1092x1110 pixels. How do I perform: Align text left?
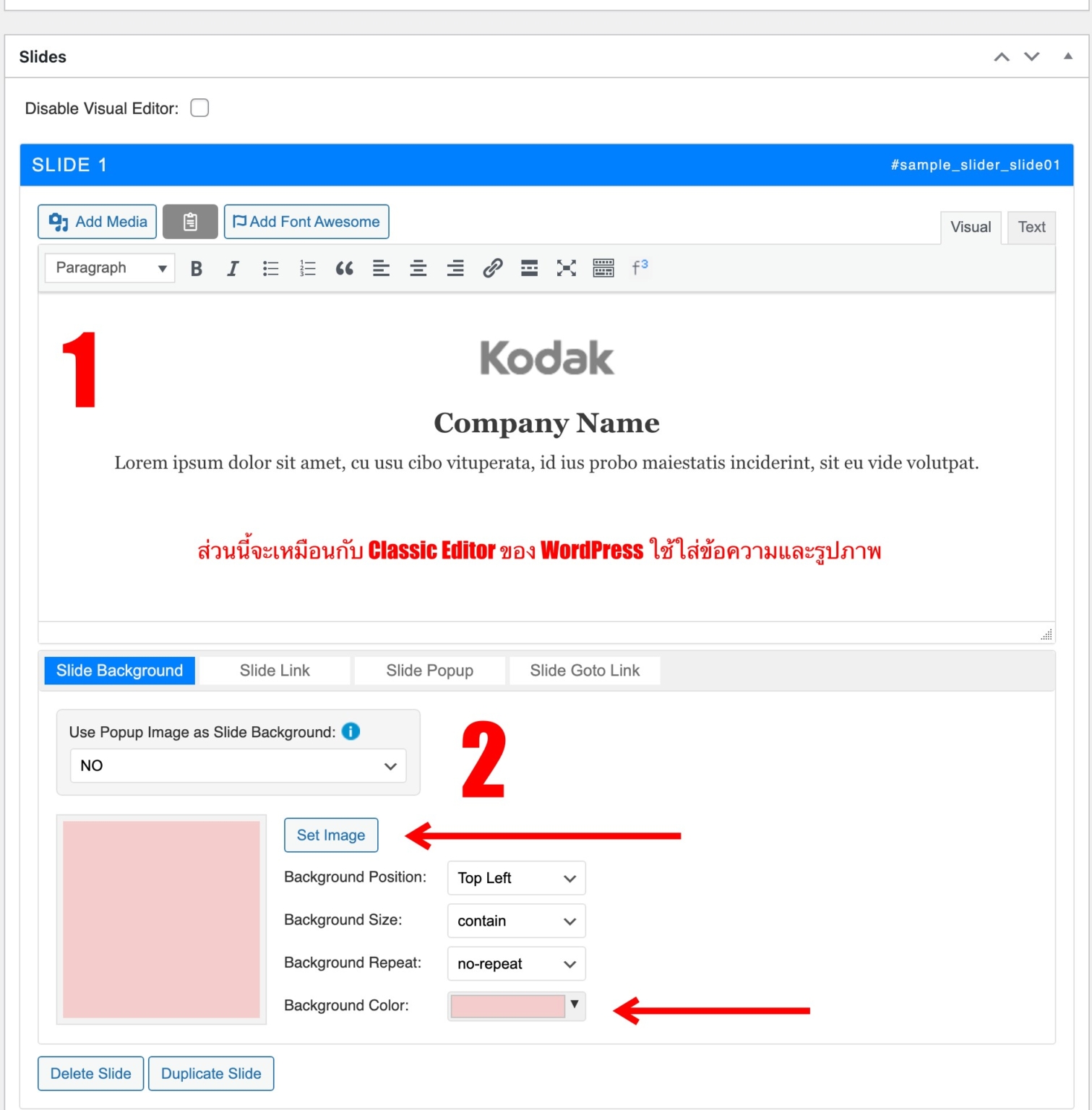(381, 269)
